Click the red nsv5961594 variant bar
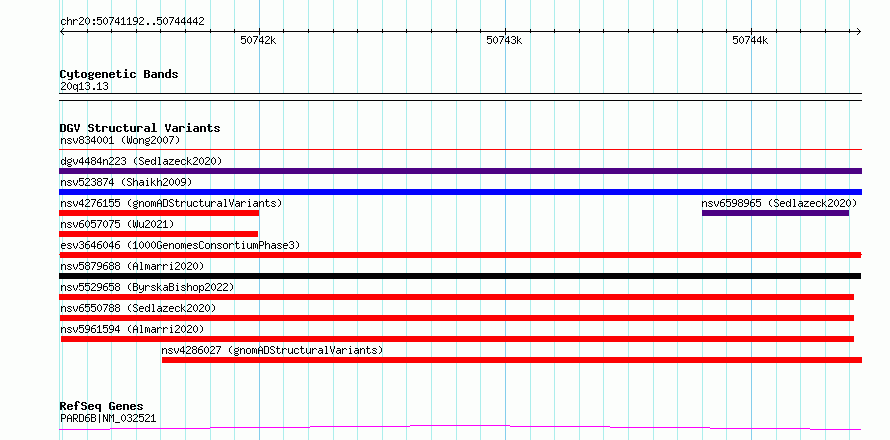 pyautogui.click(x=457, y=339)
